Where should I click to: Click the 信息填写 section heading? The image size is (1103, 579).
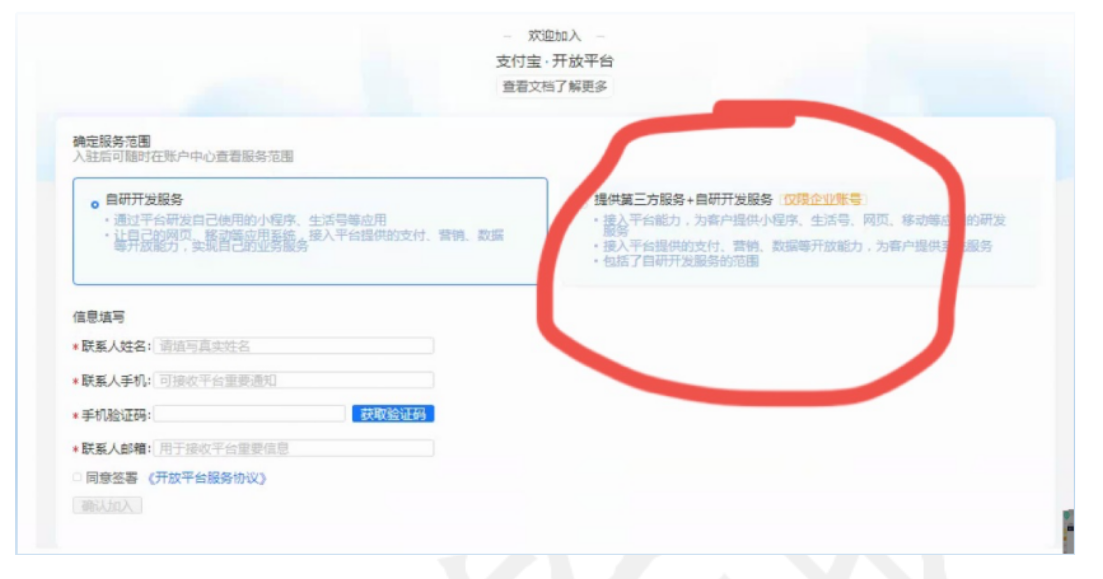[x=98, y=317]
